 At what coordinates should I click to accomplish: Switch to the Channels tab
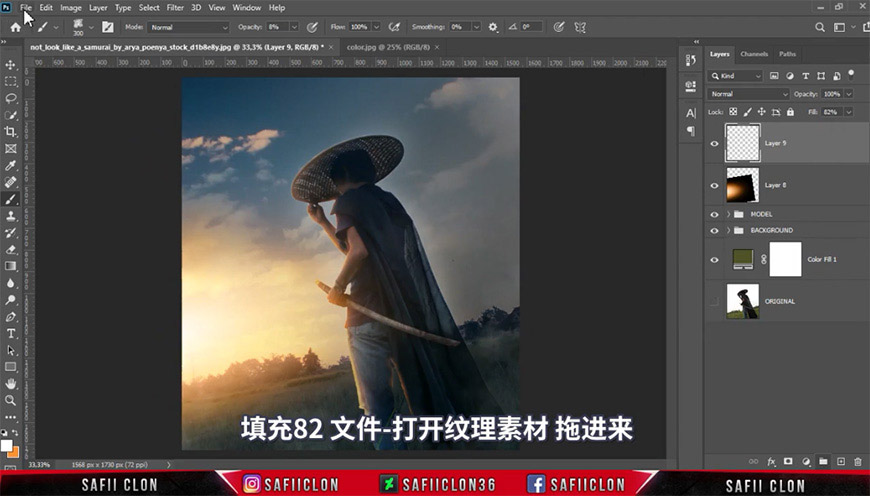(x=754, y=54)
